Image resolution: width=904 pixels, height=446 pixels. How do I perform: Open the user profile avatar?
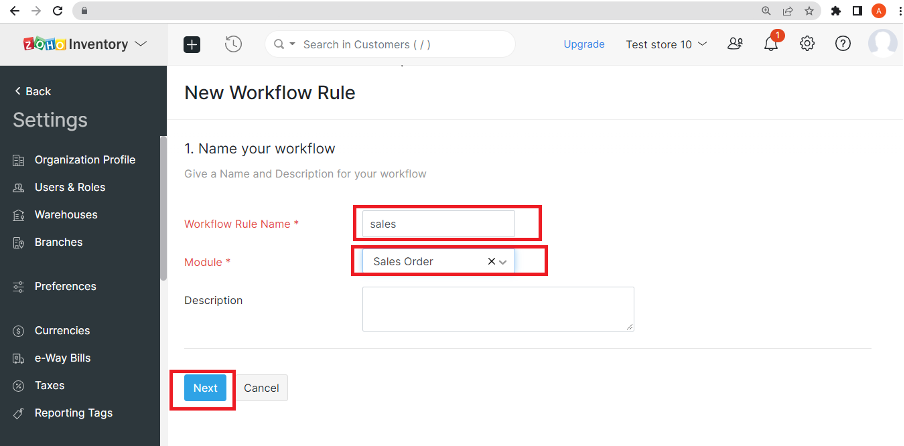pyautogui.click(x=883, y=44)
